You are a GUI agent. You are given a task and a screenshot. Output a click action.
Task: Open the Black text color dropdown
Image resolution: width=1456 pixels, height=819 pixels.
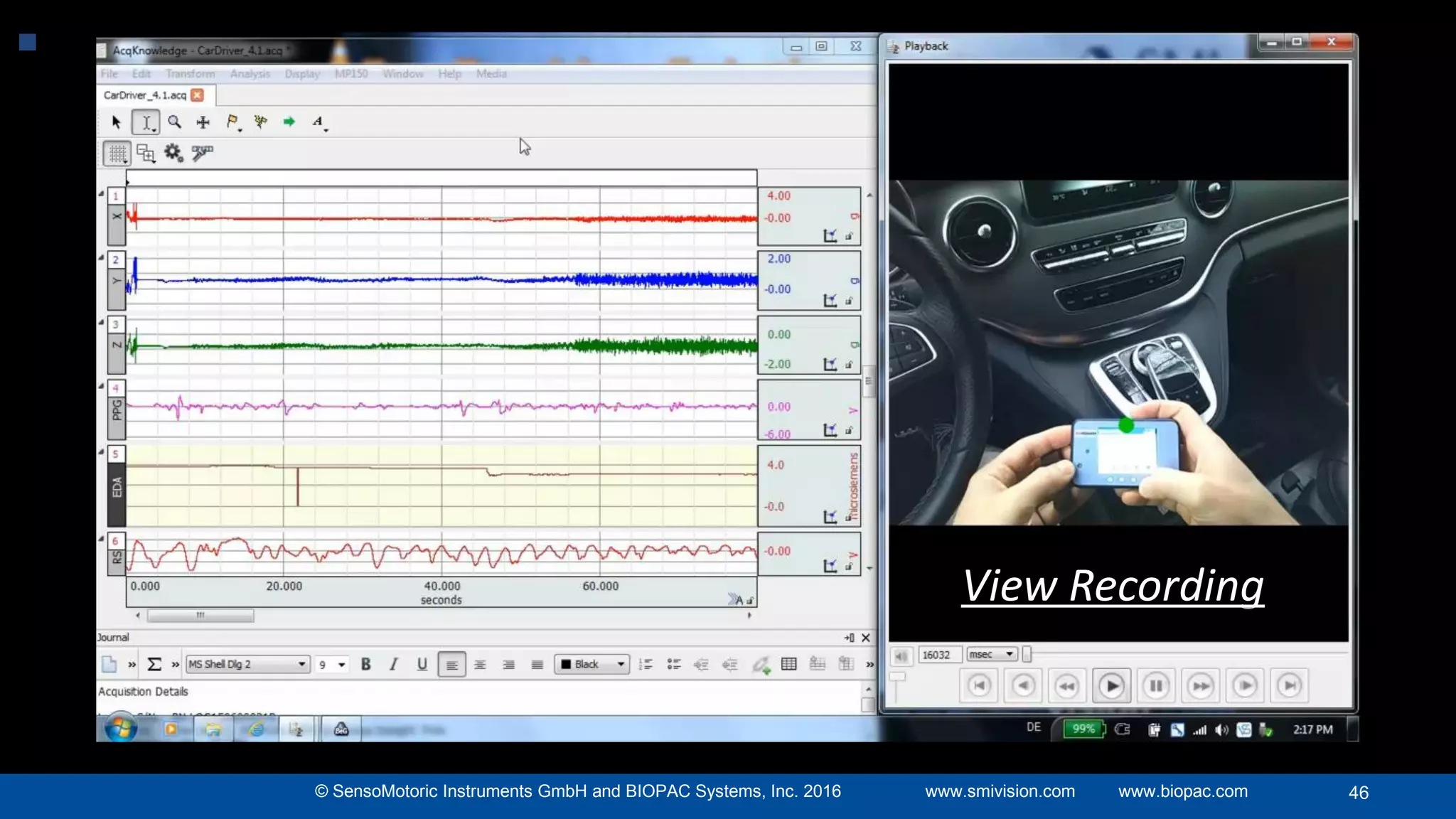pos(592,664)
